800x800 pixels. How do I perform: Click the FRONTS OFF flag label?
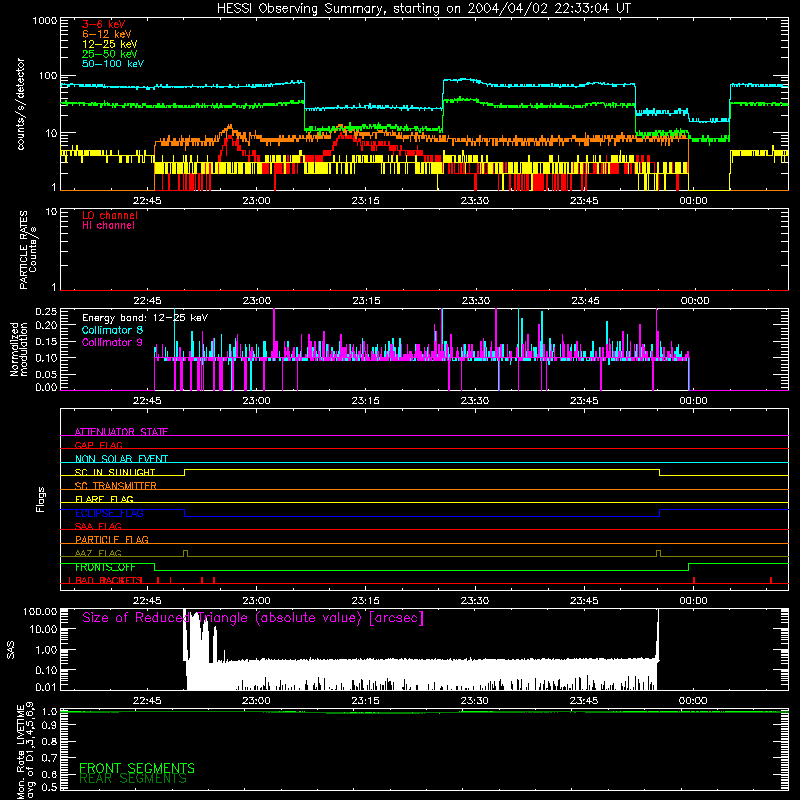(x=105, y=567)
